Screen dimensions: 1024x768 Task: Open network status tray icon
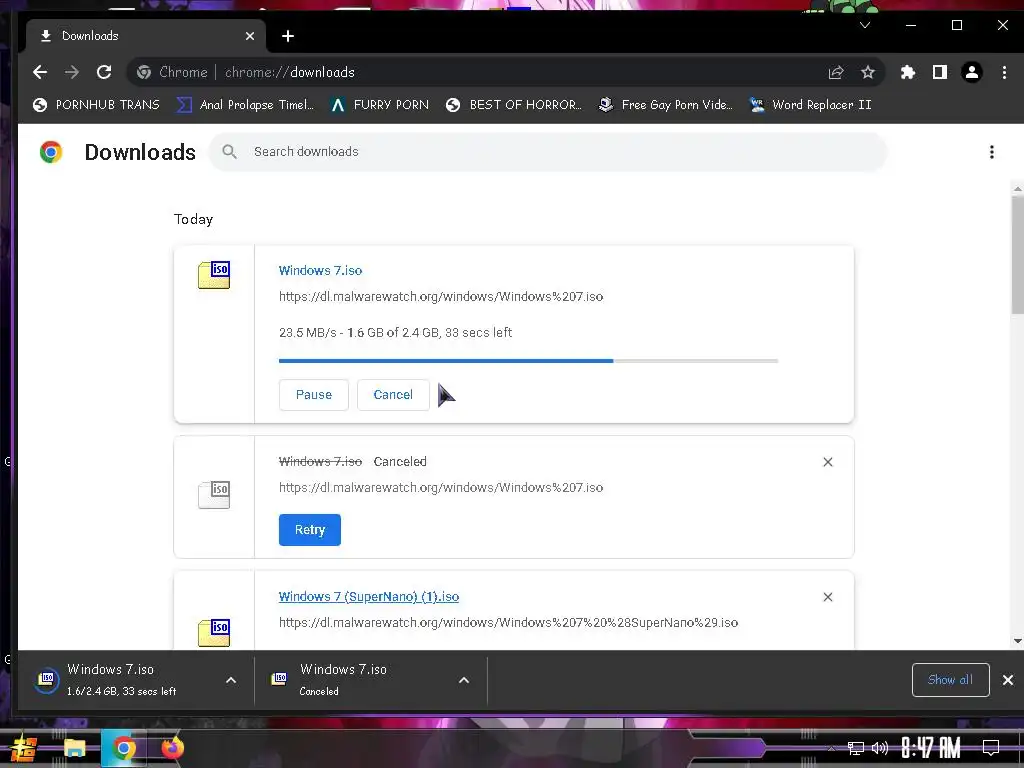pos(856,748)
